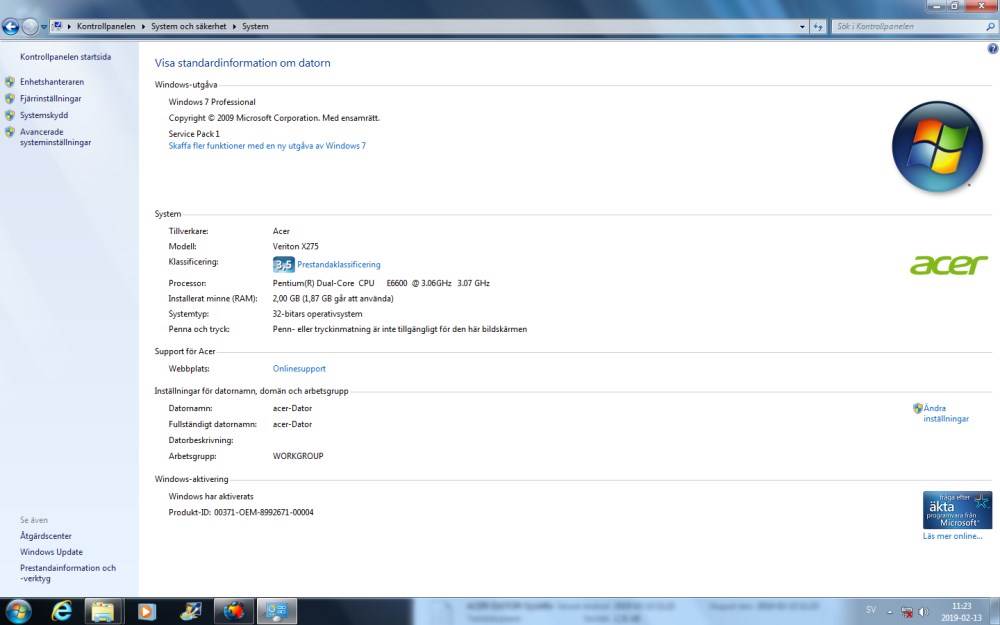Expand the arrow after Kontrollpanelen breadcrumb
1000x625 pixels.
coord(143,26)
